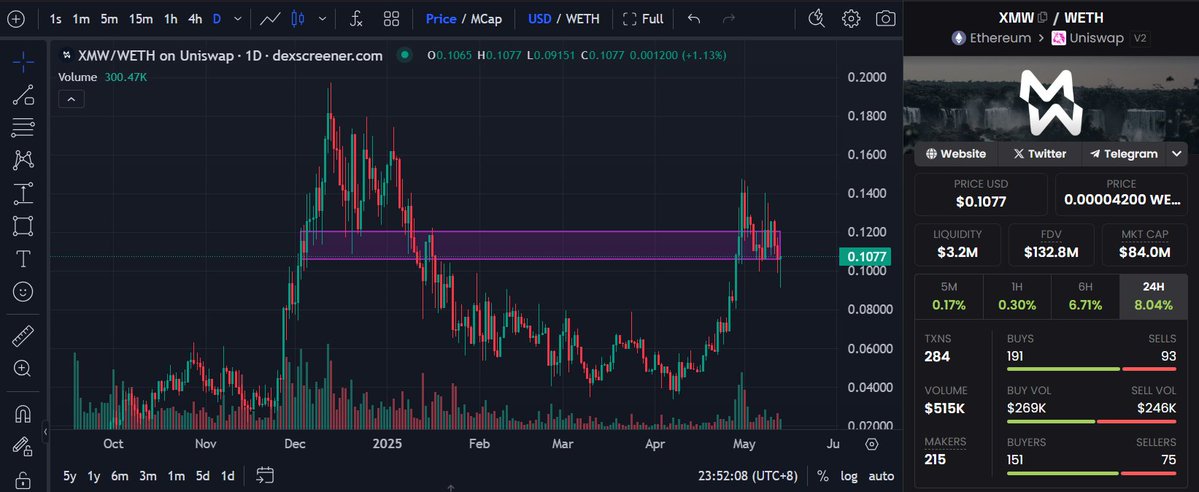Image resolution: width=1199 pixels, height=492 pixels.
Task: Collapse the indicator legend chevron
Action: pyautogui.click(x=71, y=99)
